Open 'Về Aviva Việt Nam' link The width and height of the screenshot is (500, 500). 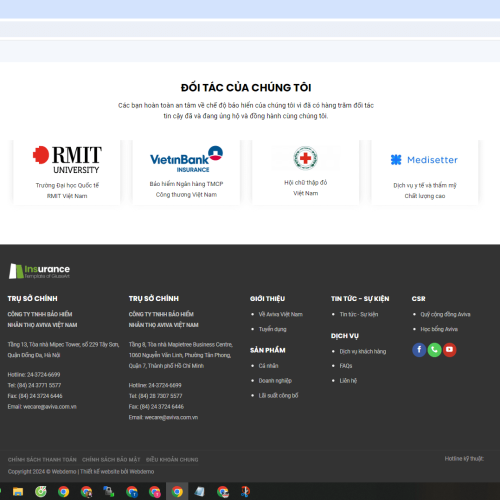click(281, 314)
